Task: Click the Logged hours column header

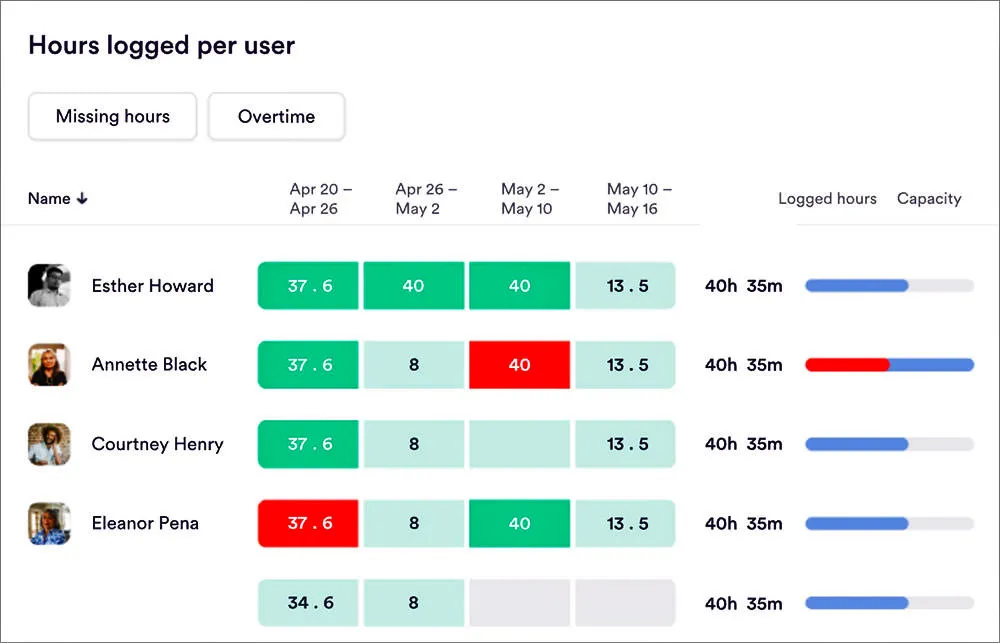Action: [827, 199]
